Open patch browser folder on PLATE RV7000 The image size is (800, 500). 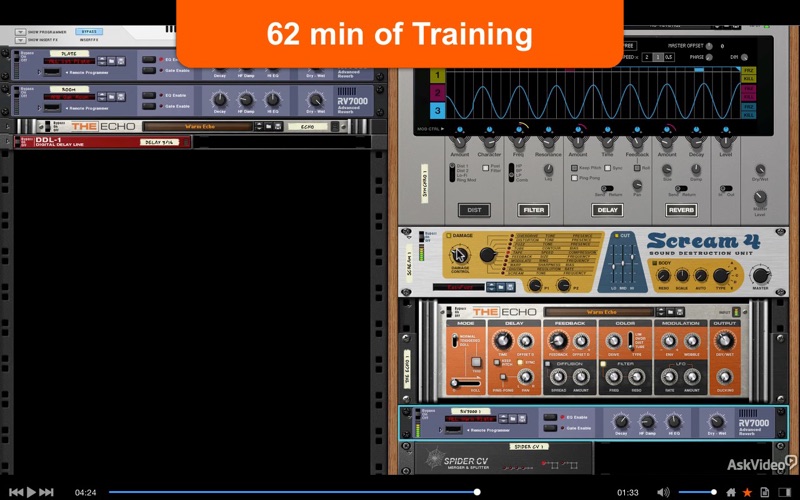point(111,61)
